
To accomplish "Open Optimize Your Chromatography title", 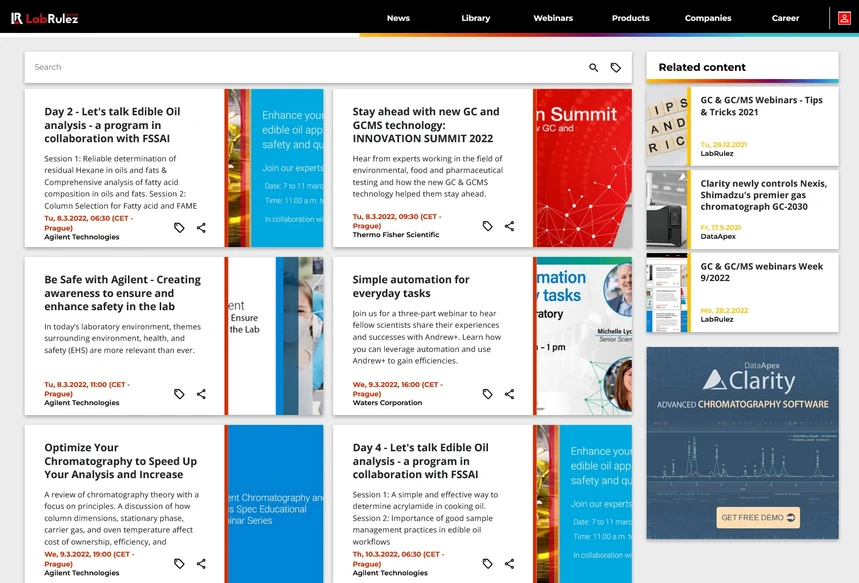I will (x=121, y=461).
